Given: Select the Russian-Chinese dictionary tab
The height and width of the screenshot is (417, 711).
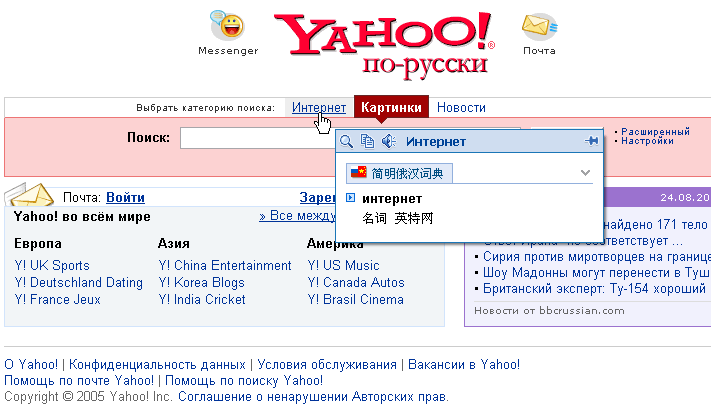Looking at the screenshot, I should 400,173.
